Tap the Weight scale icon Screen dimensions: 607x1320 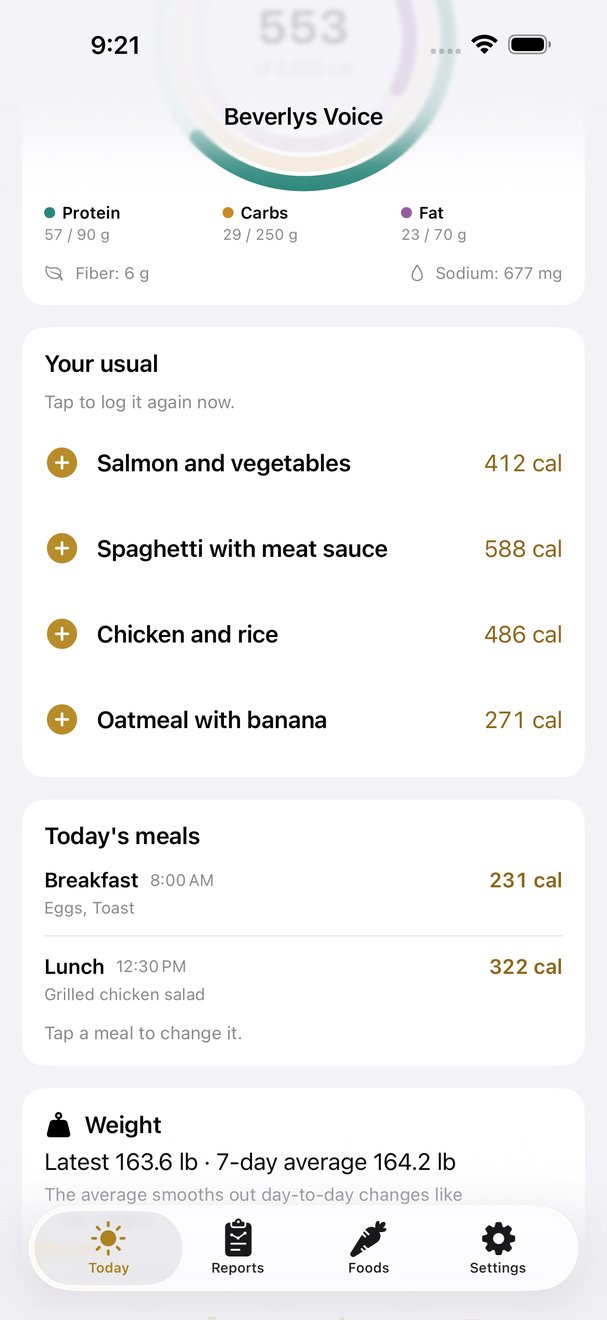[x=59, y=1125]
